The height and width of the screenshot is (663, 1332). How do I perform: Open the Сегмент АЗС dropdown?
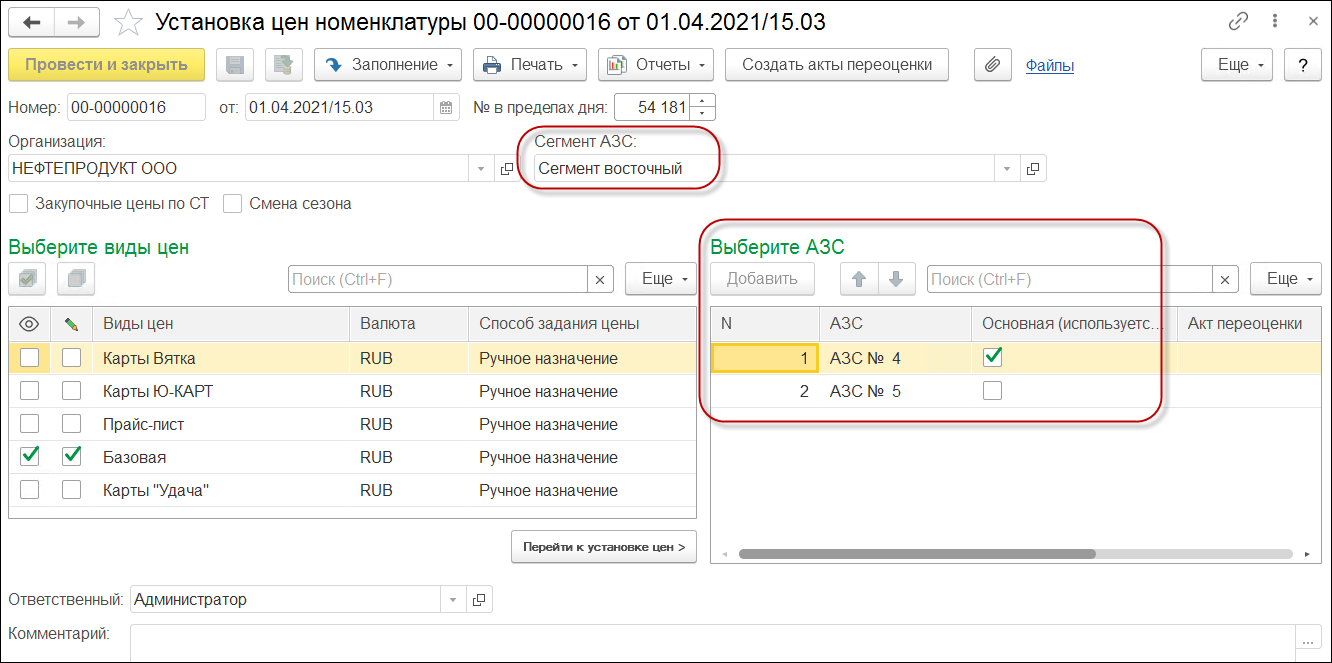click(x=1007, y=169)
